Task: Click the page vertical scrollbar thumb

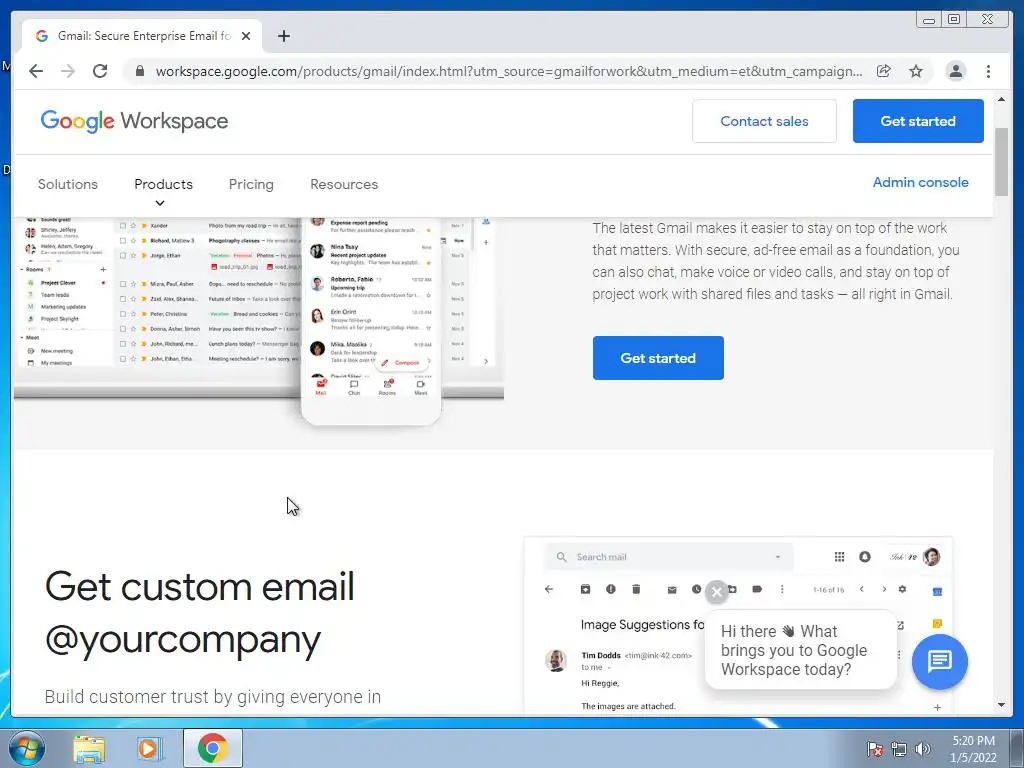Action: point(1001,161)
